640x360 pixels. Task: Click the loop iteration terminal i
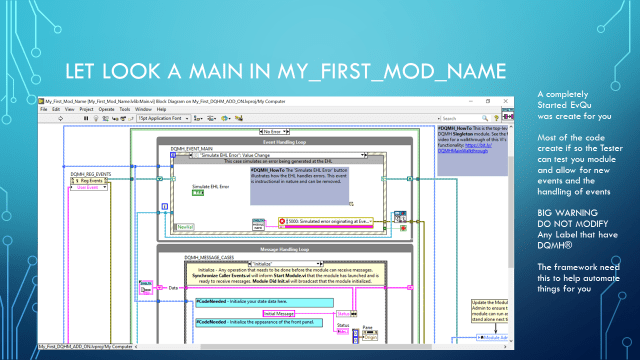click(x=164, y=207)
